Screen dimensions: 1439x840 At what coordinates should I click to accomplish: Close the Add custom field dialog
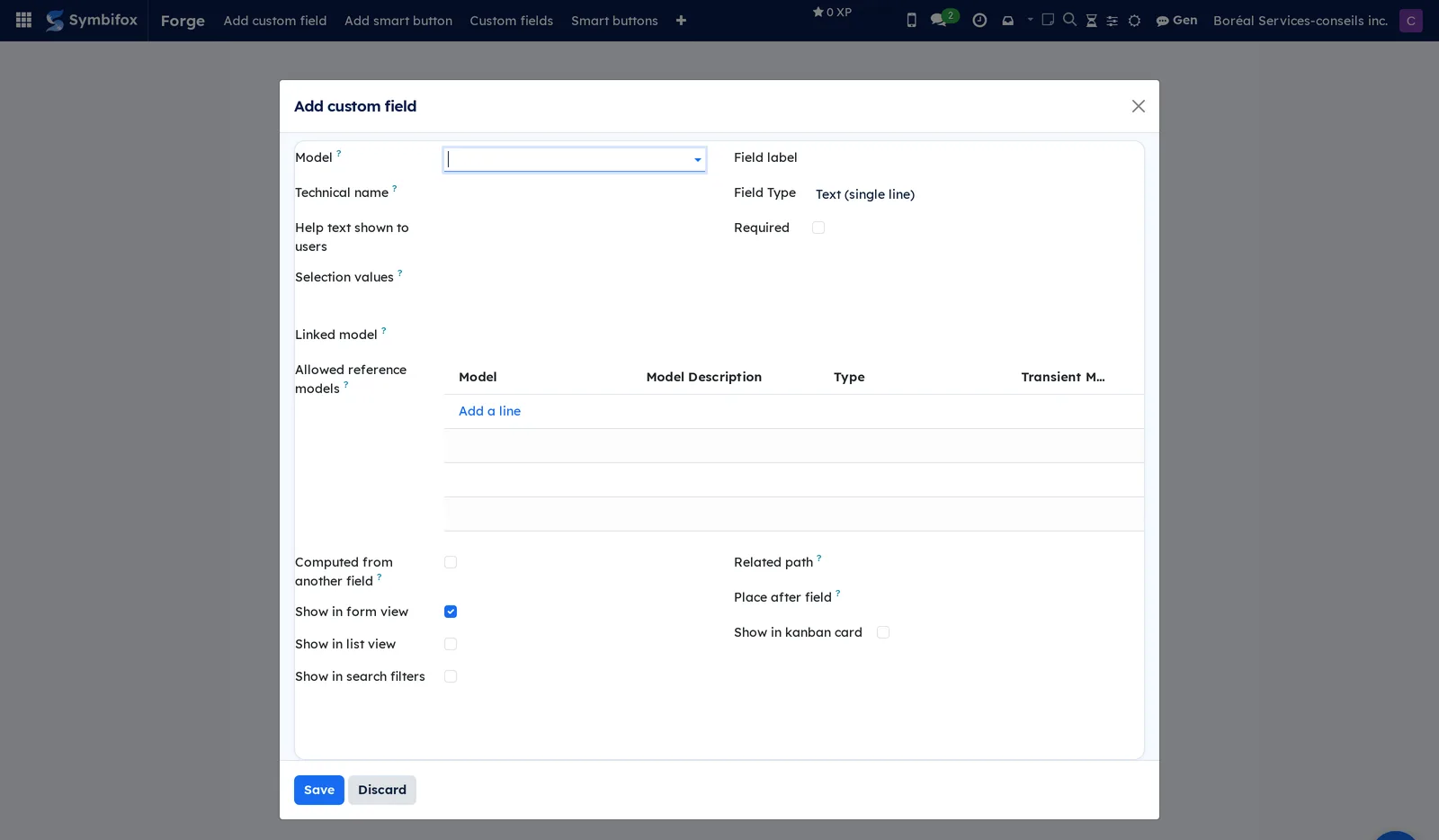(x=1138, y=106)
